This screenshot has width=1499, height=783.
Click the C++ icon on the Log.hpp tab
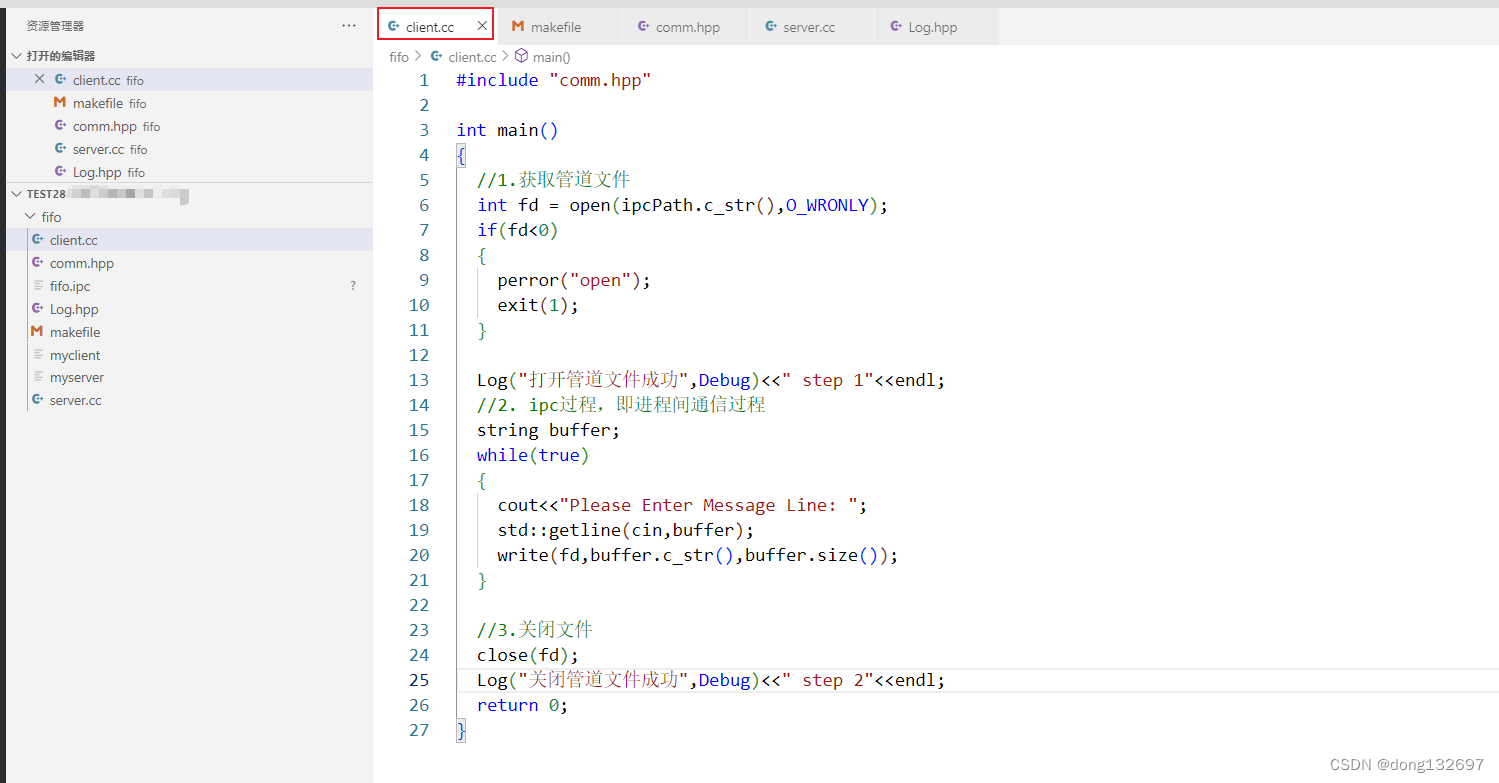(x=896, y=26)
